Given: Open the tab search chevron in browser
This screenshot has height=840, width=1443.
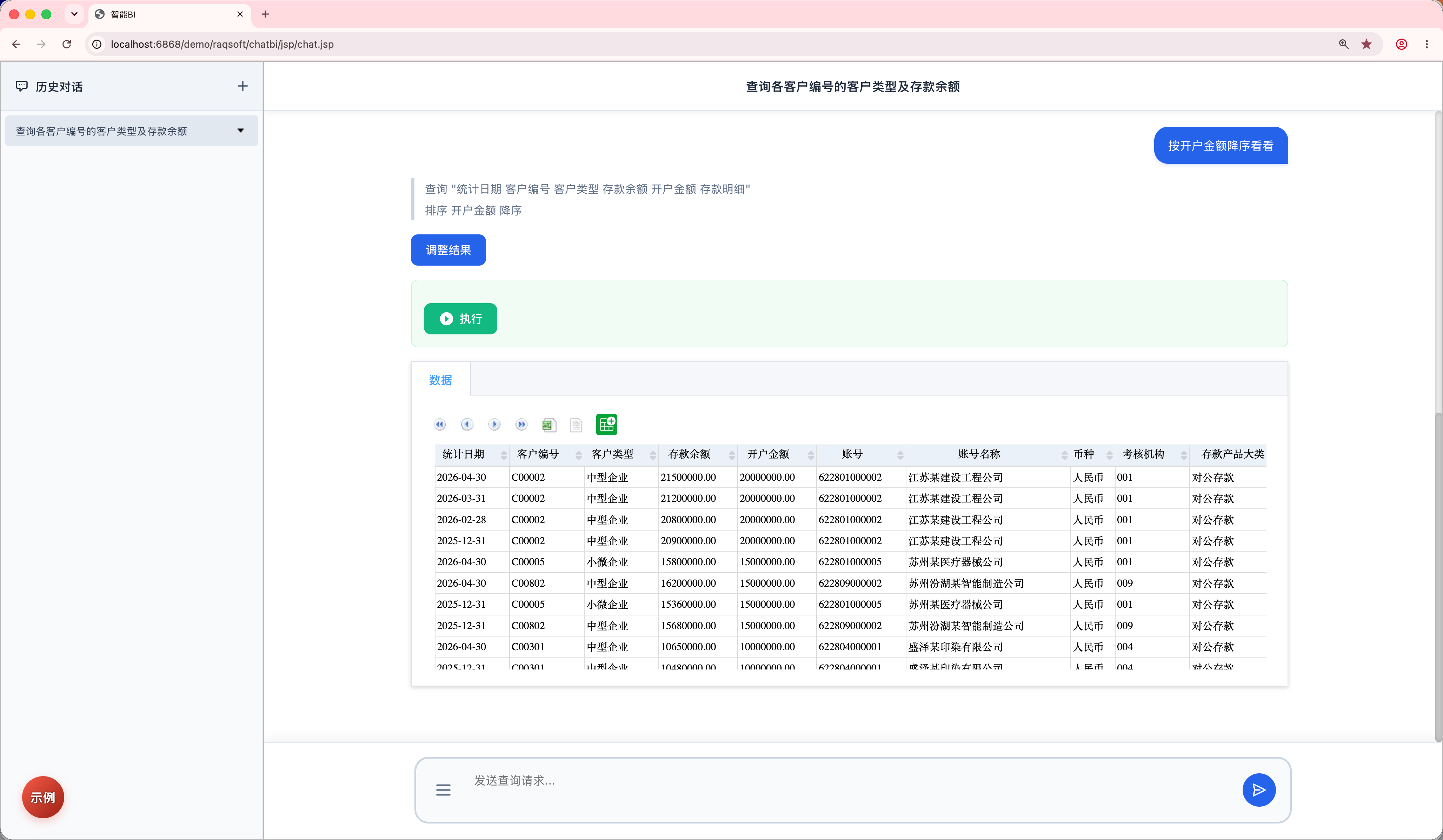Looking at the screenshot, I should click(74, 14).
